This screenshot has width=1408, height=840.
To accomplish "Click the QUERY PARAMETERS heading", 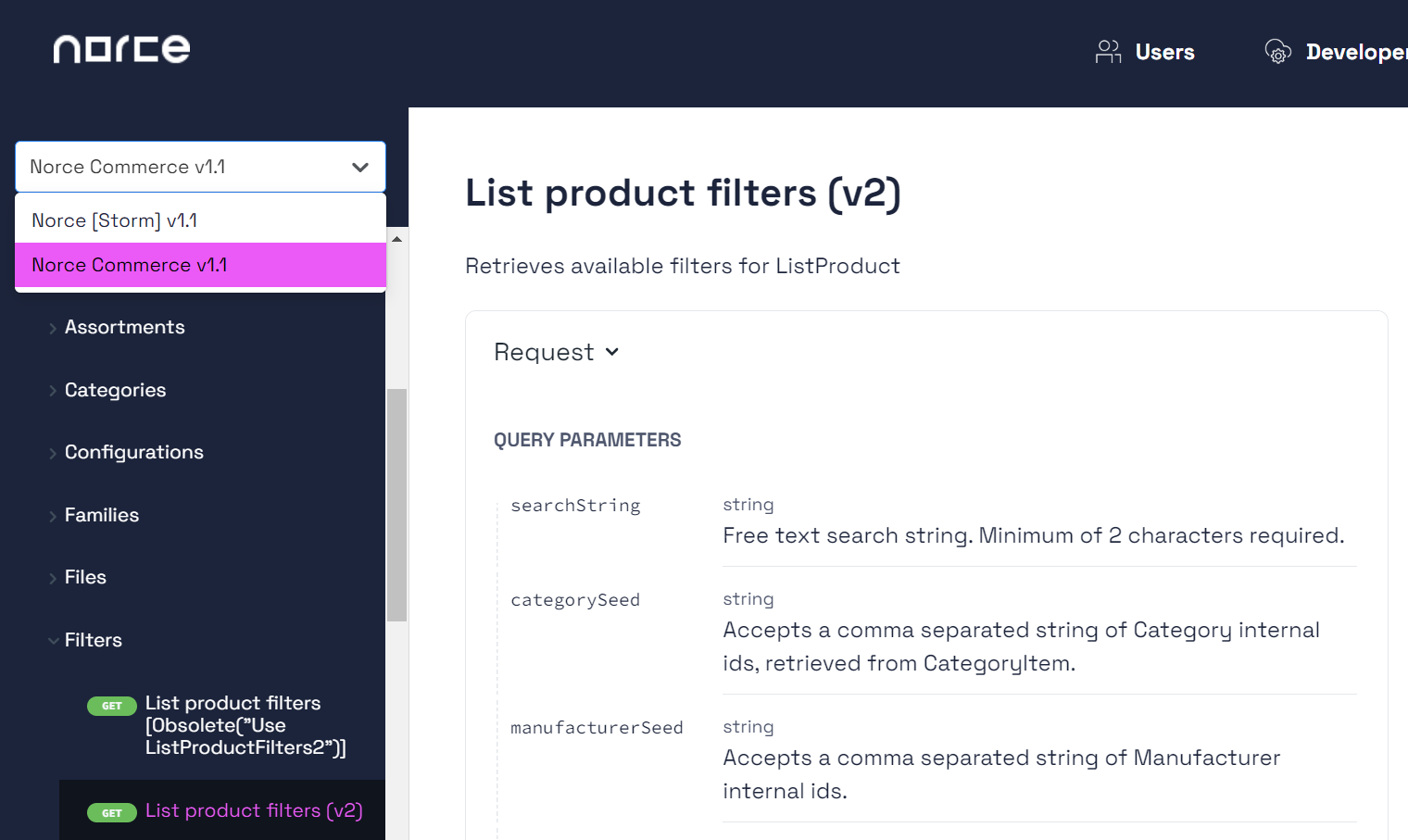I will click(587, 440).
